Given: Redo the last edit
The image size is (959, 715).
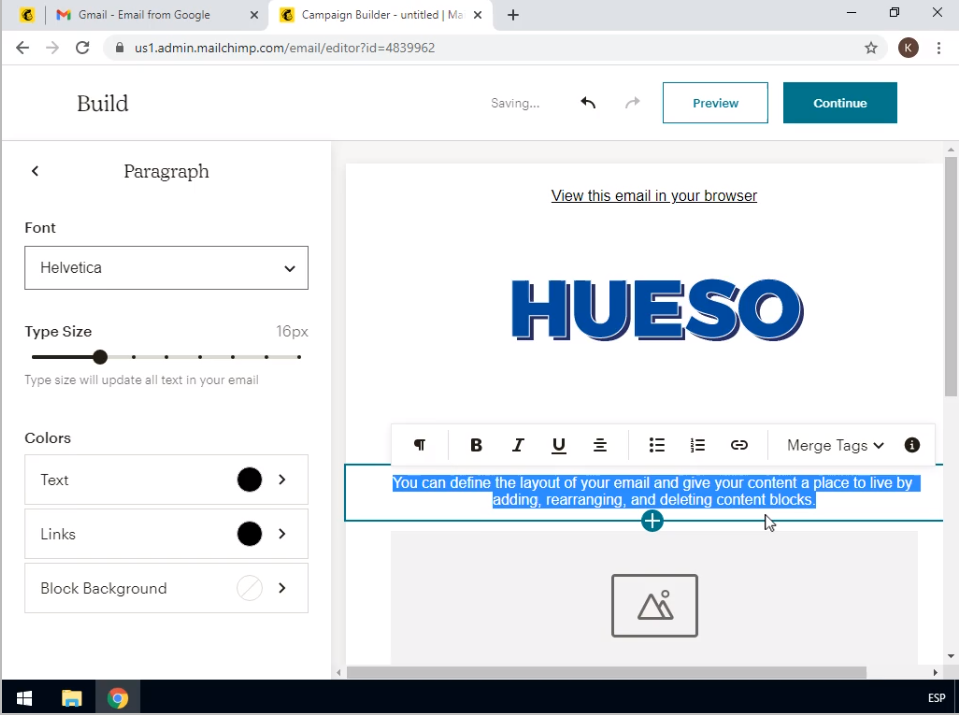Looking at the screenshot, I should point(632,103).
